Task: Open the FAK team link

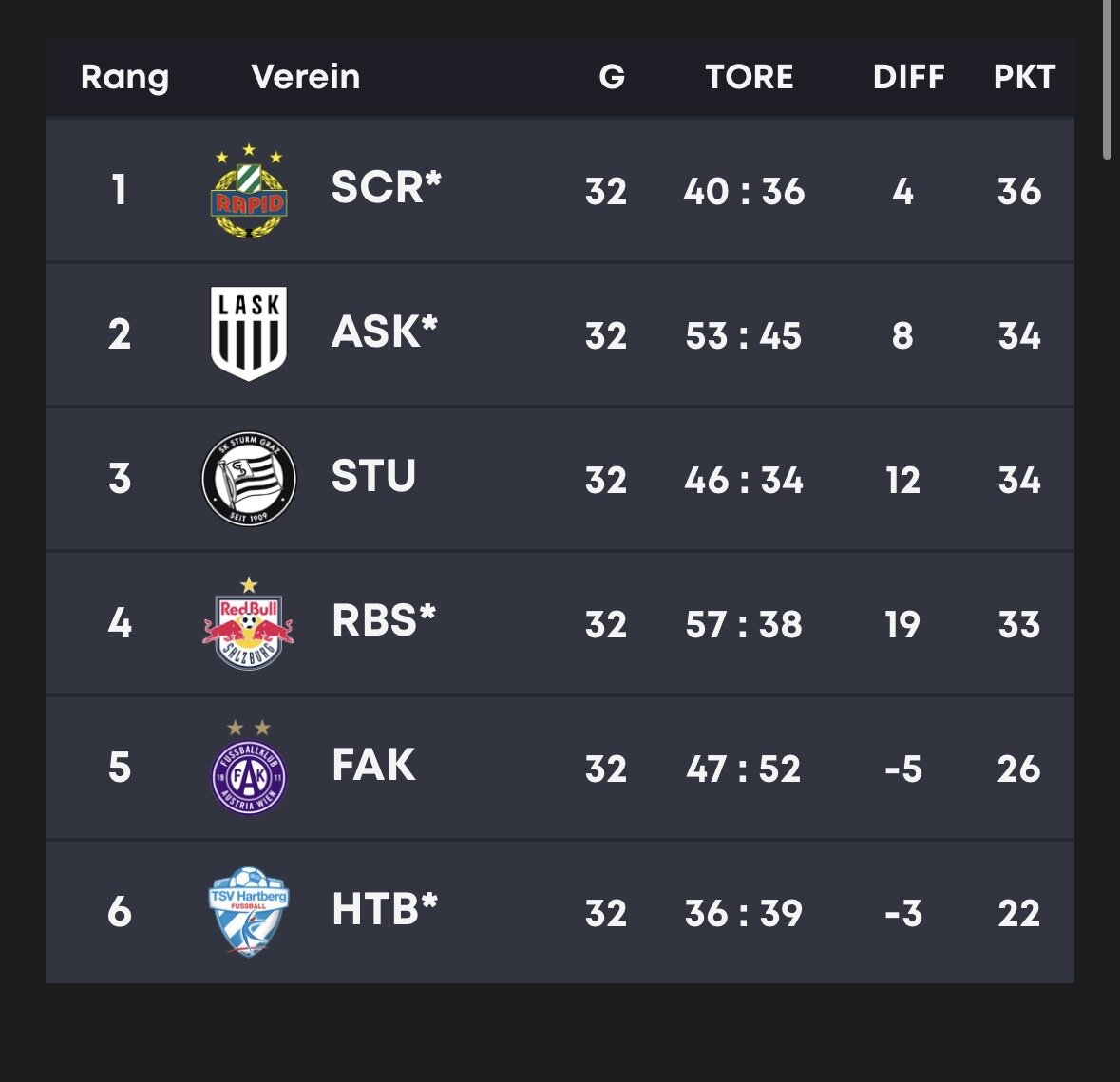Action: (x=373, y=766)
